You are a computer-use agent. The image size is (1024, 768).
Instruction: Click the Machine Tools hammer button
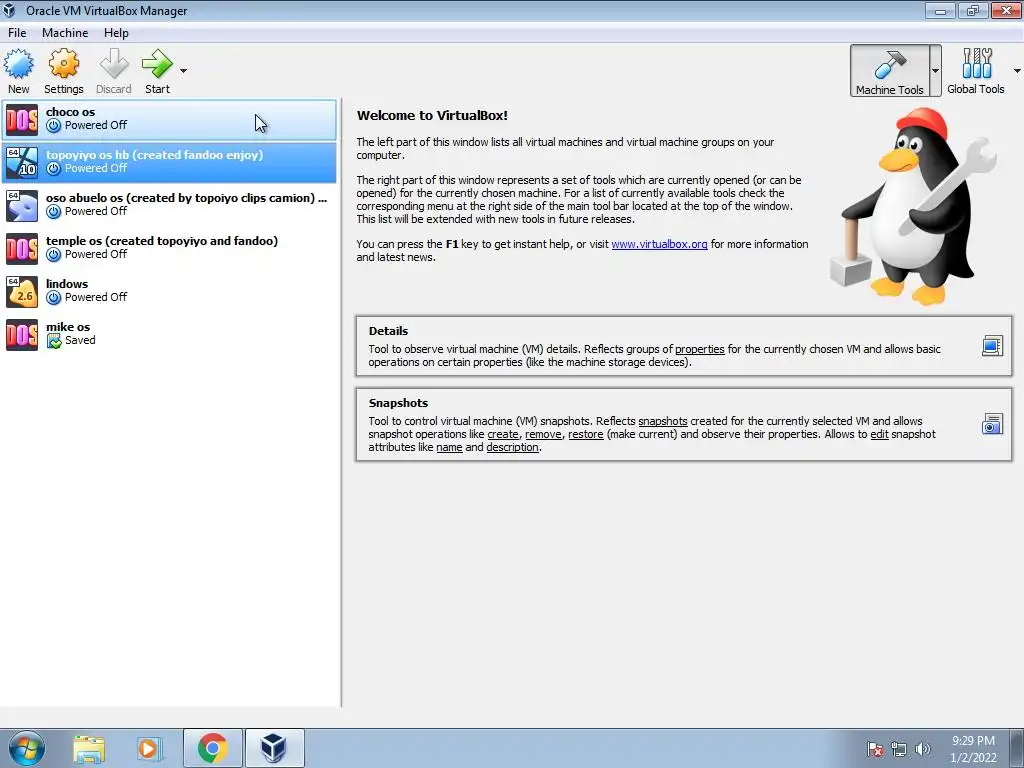tap(889, 71)
